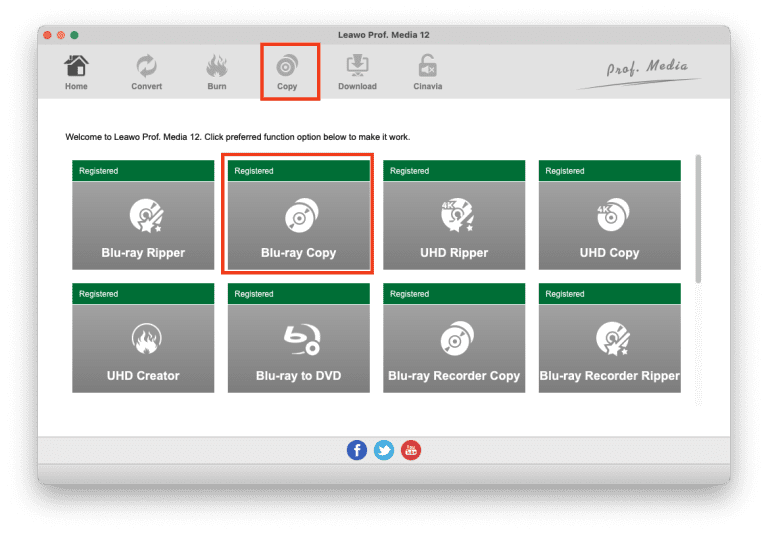Launch the Blu-ray Recorder Copy tile

click(454, 338)
